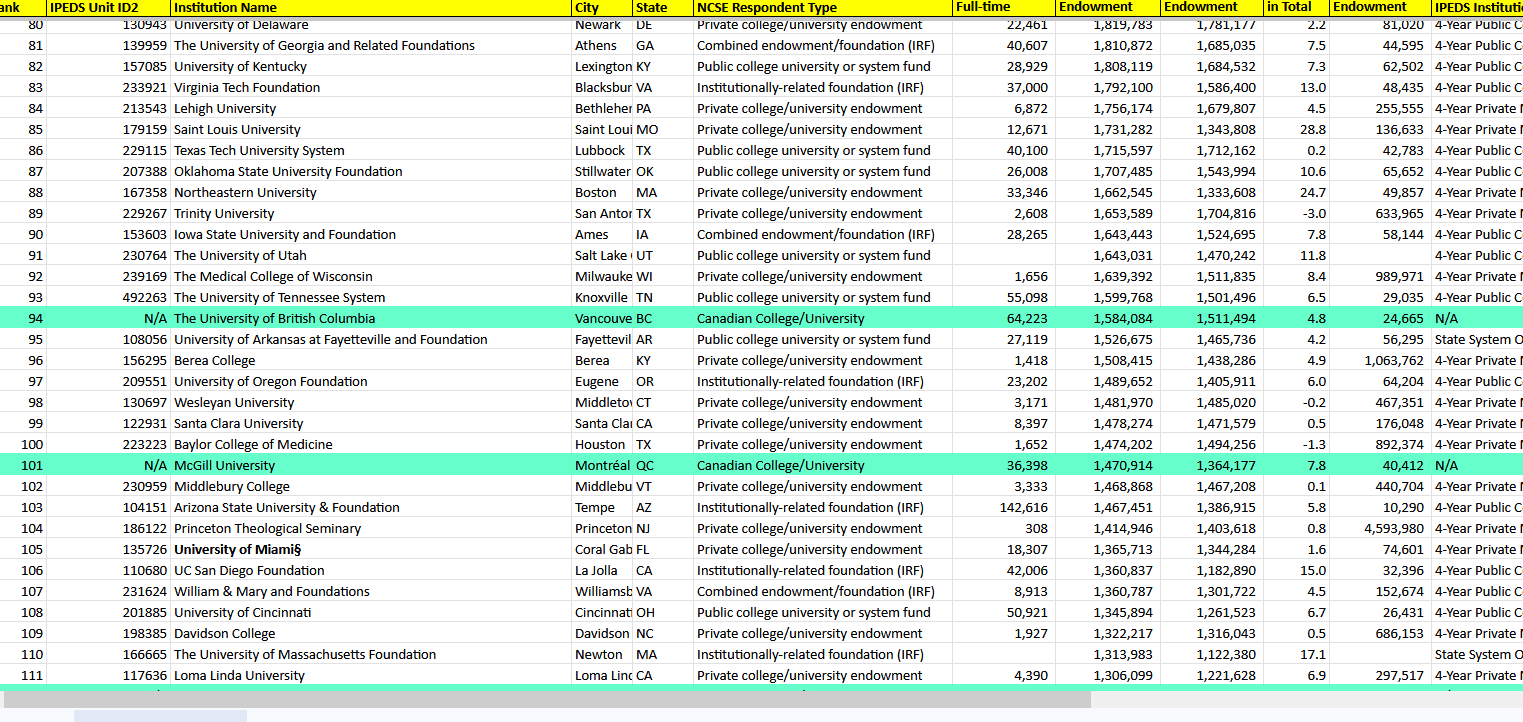1523x722 pixels.
Task: Click "University of Oregon Foundation" cell
Action: [x=371, y=382]
